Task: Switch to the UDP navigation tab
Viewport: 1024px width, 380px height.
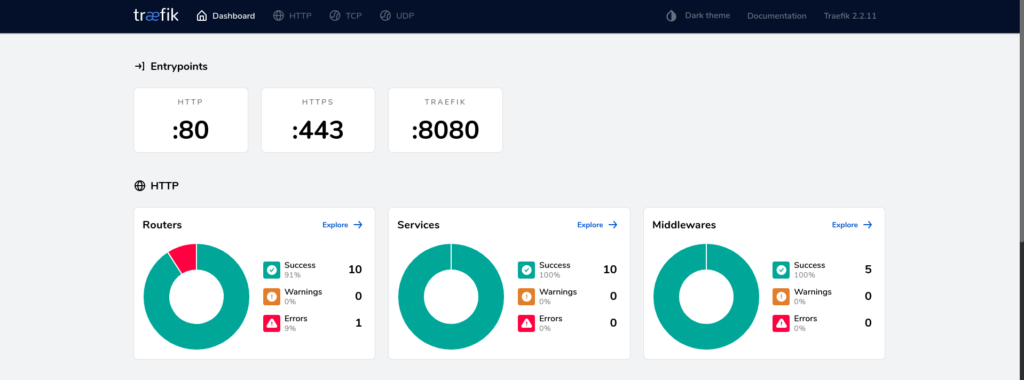Action: (x=396, y=16)
